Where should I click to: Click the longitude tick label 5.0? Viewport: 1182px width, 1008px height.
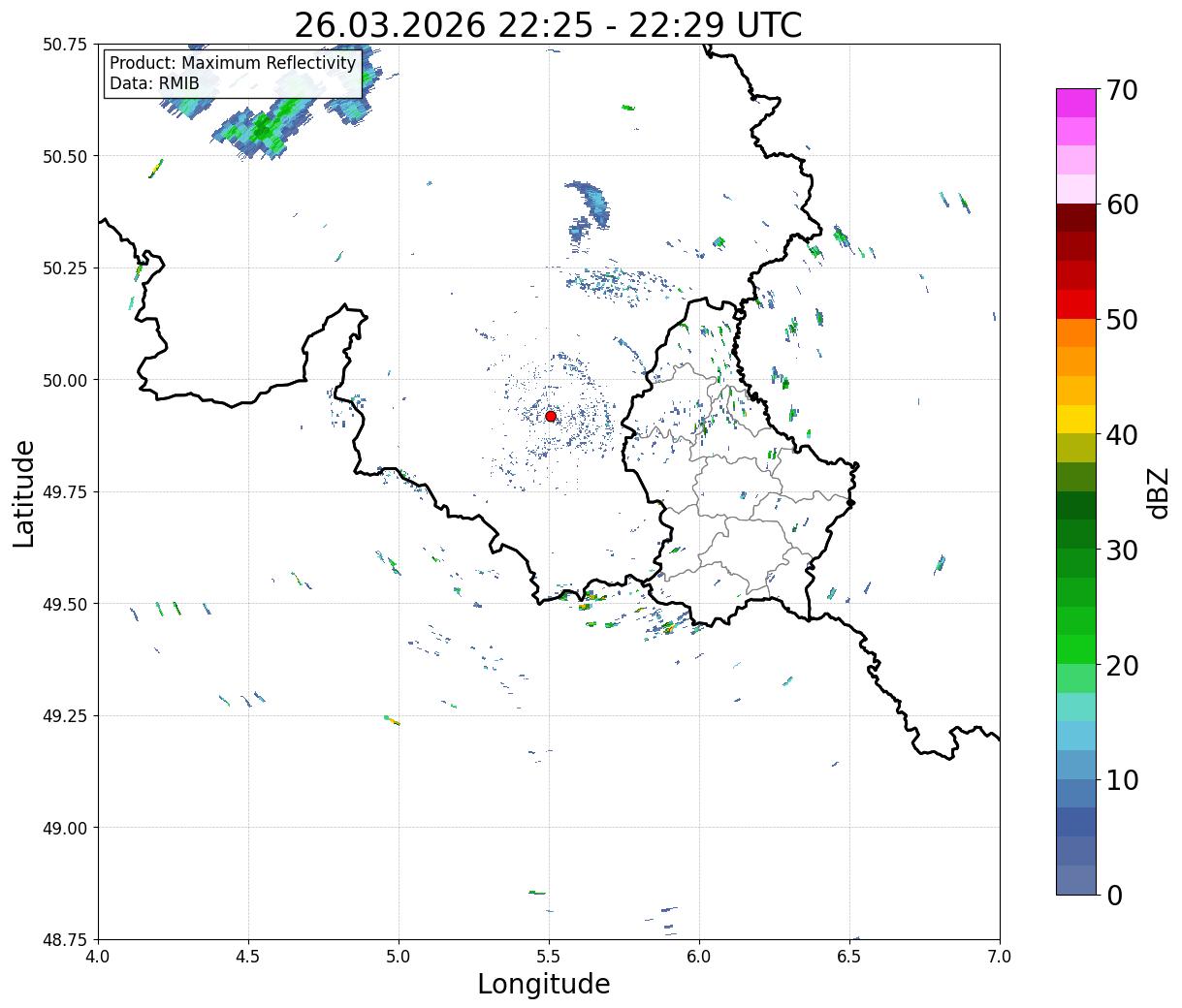[399, 957]
